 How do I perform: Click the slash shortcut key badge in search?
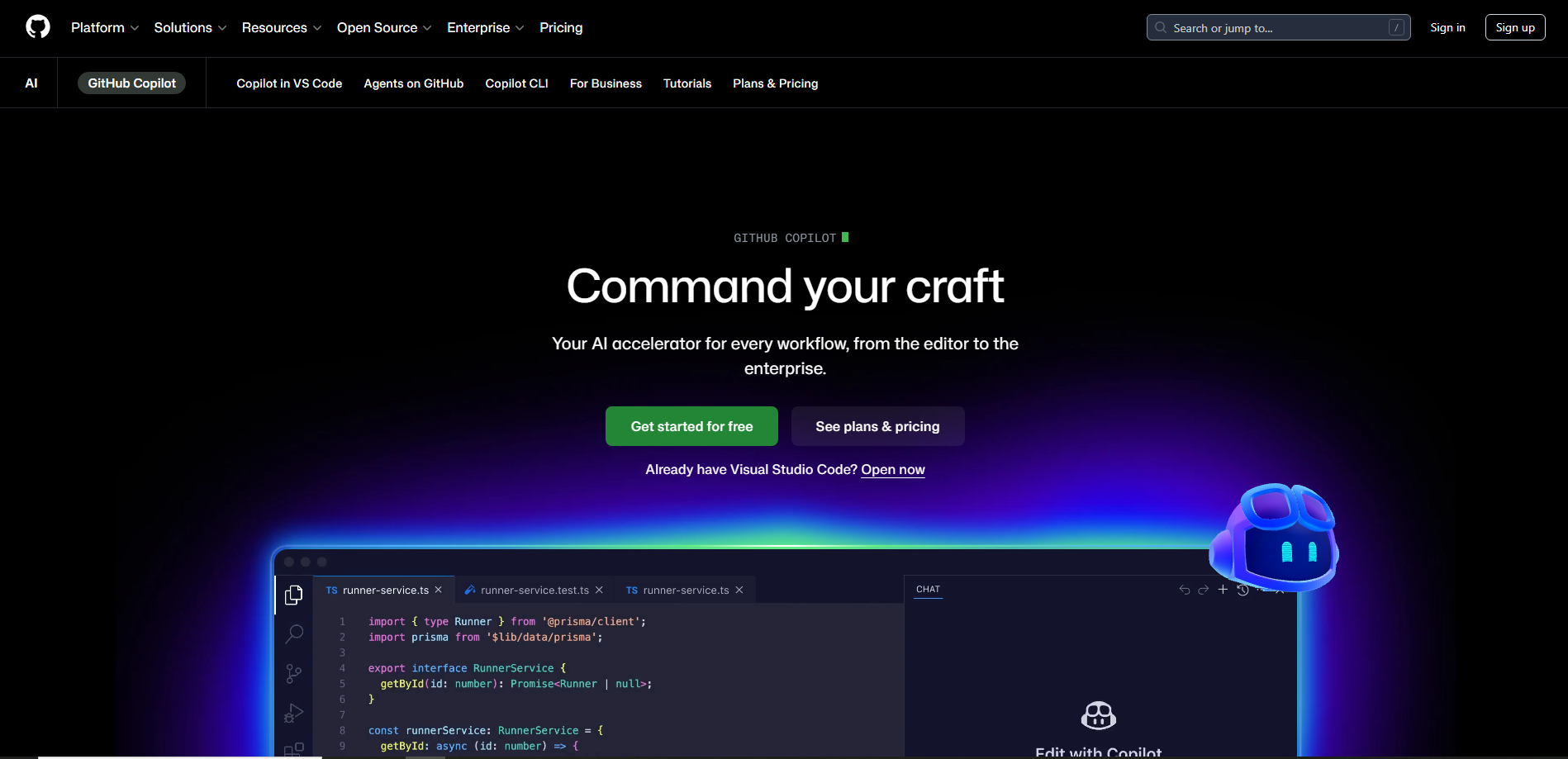click(1396, 27)
